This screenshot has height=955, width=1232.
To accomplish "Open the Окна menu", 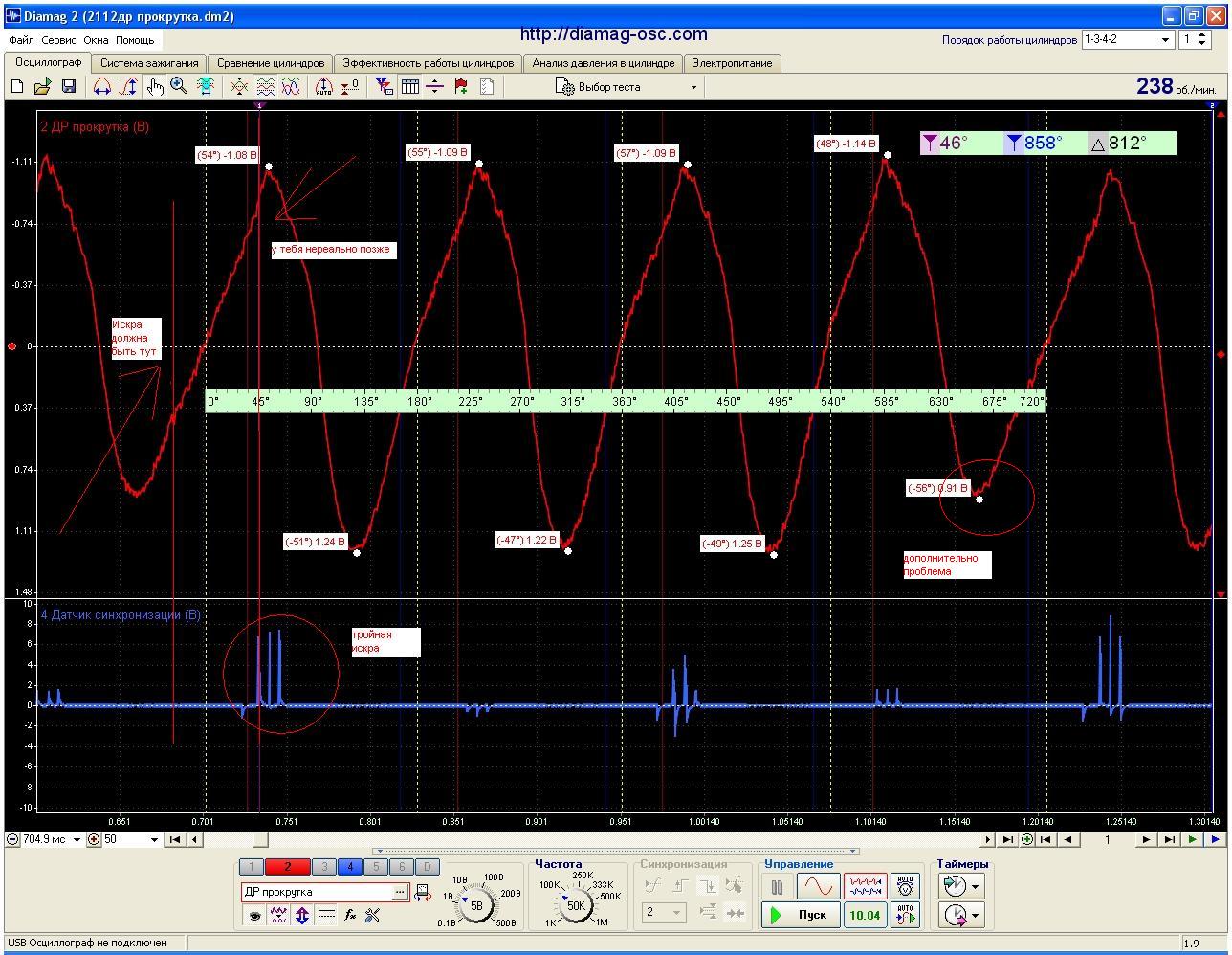I will point(96,40).
